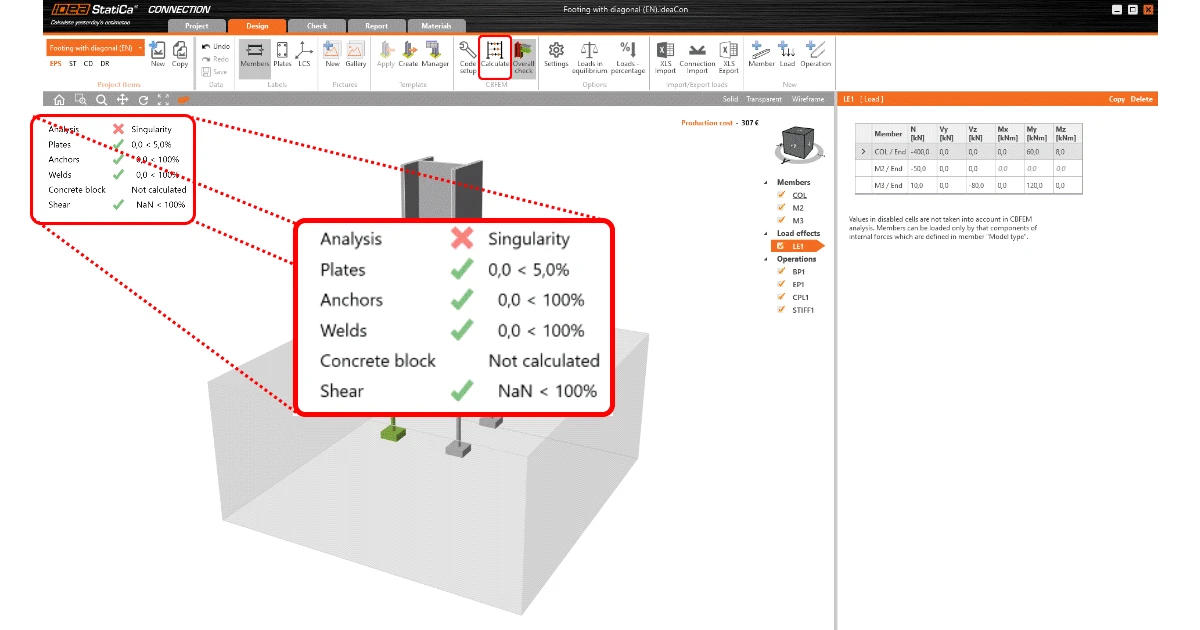
Task: Switch view mode to Wireframe
Action: point(808,100)
